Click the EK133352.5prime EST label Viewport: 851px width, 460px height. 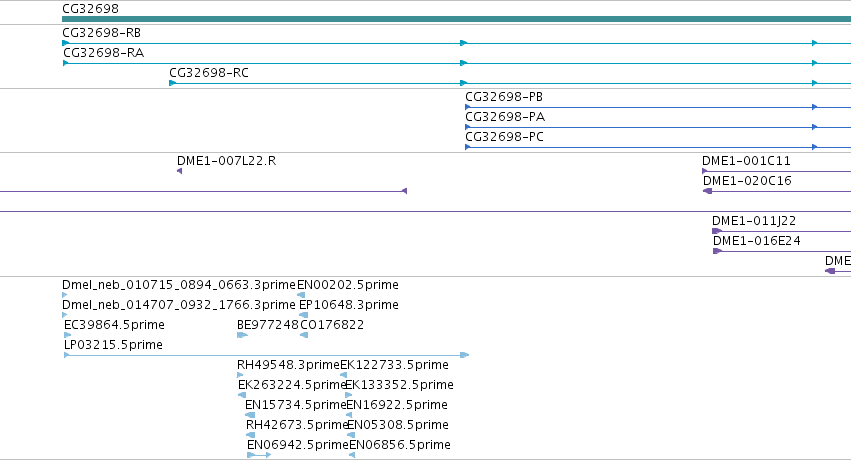[399, 385]
